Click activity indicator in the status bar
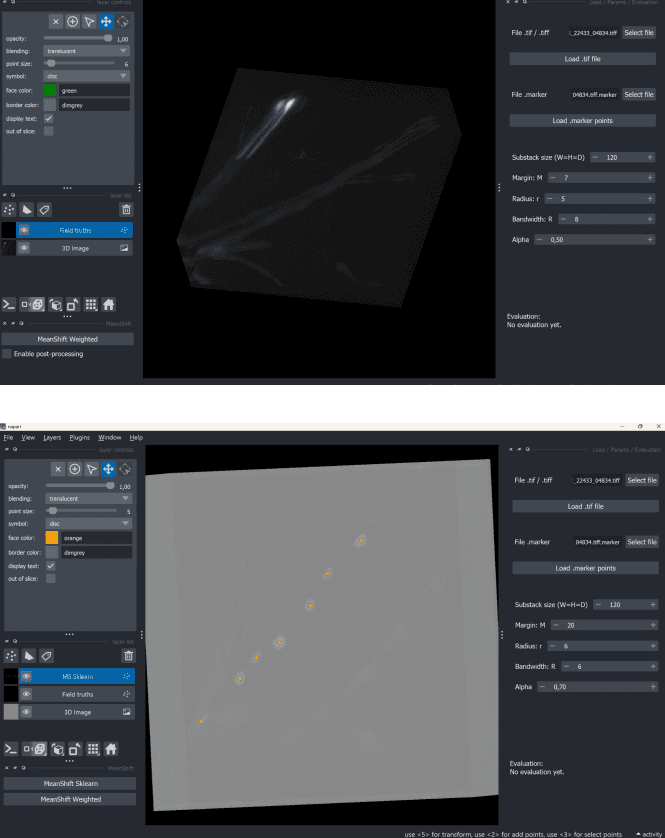This screenshot has height=838, width=665. point(648,834)
